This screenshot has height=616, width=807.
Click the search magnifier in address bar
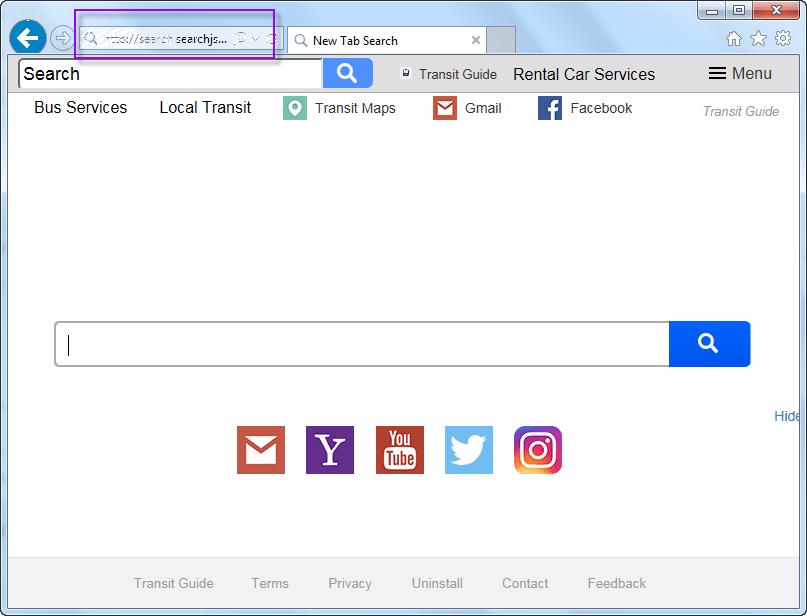pos(240,39)
